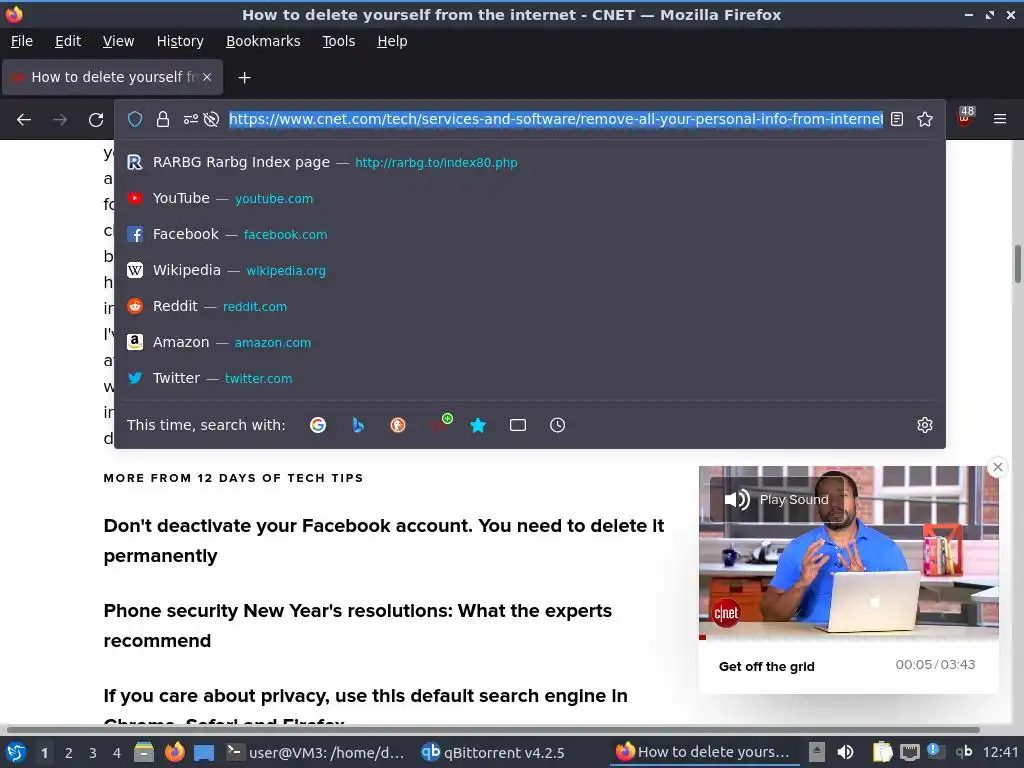1024x768 pixels.
Task: Choose the Amazon suggestion
Action: click(x=530, y=342)
